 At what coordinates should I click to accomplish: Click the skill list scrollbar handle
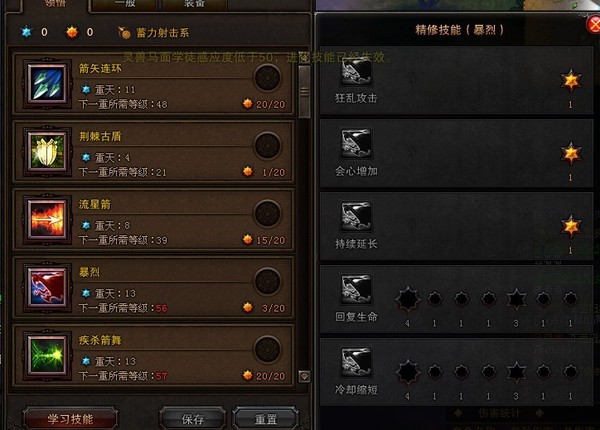tap(304, 91)
